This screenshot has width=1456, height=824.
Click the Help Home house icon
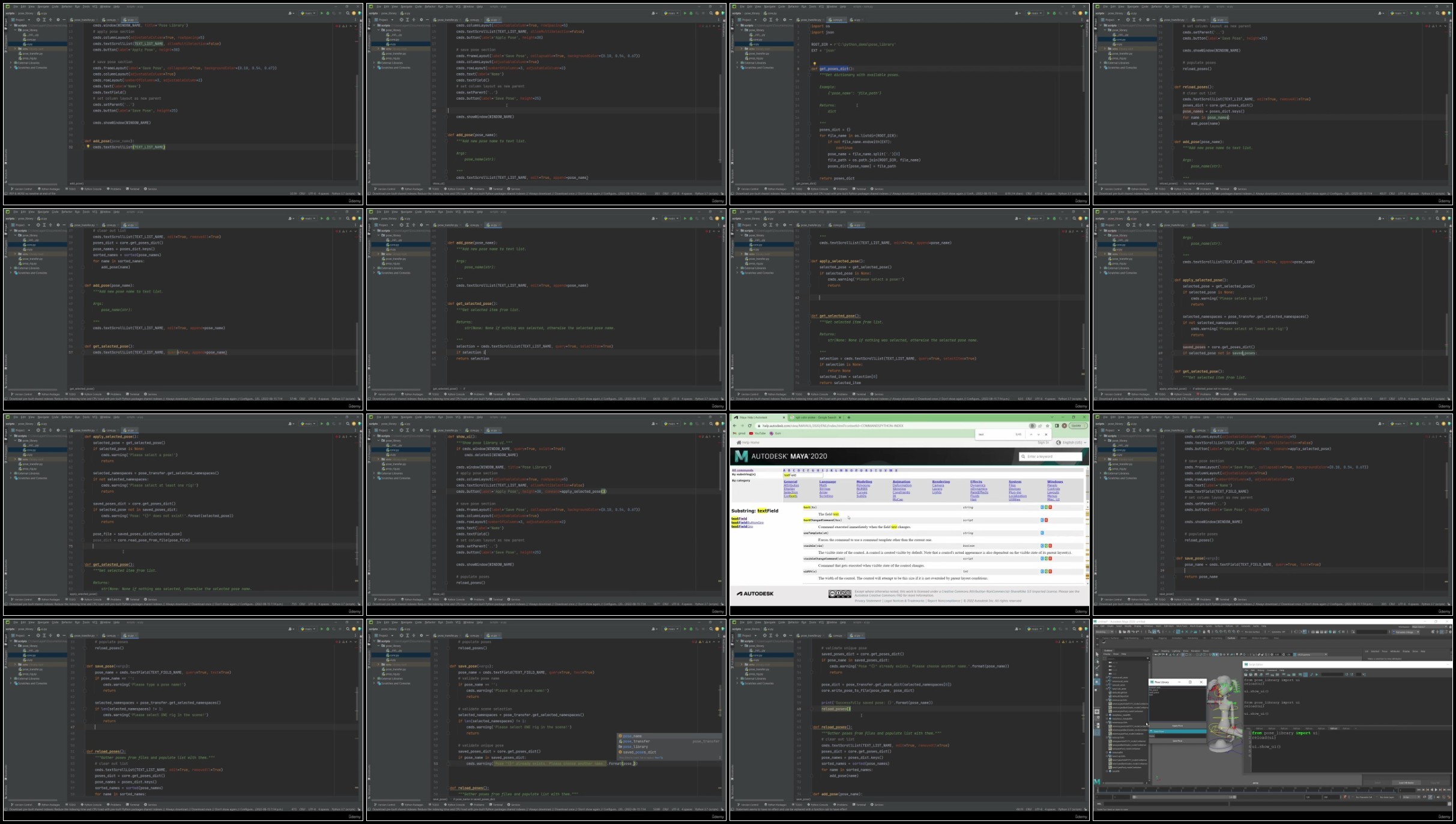[739, 443]
